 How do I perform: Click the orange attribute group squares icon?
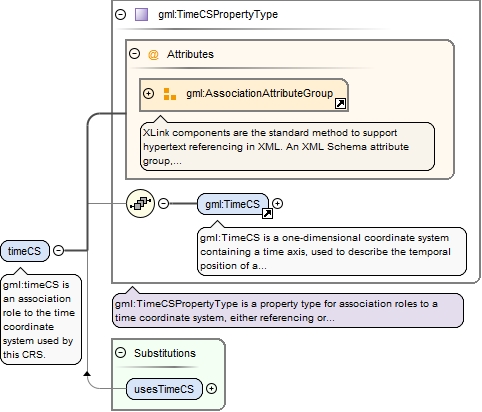[170, 94]
